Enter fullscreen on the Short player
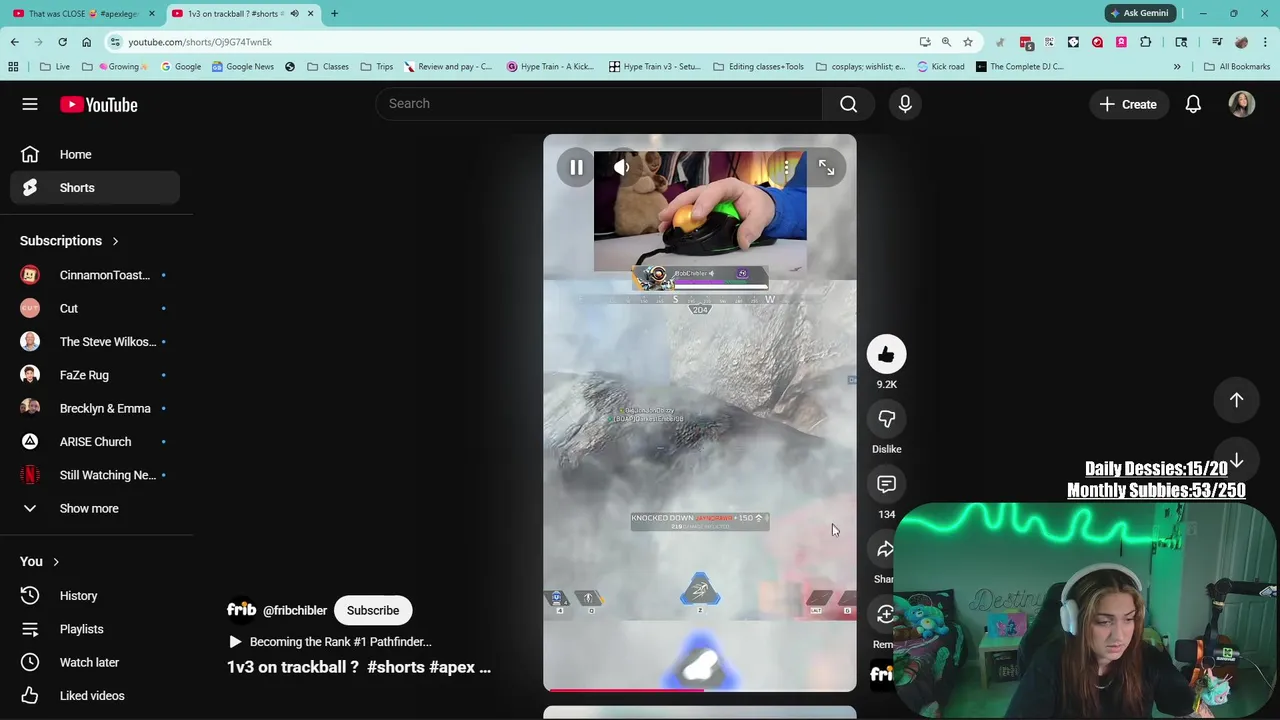 [x=826, y=168]
